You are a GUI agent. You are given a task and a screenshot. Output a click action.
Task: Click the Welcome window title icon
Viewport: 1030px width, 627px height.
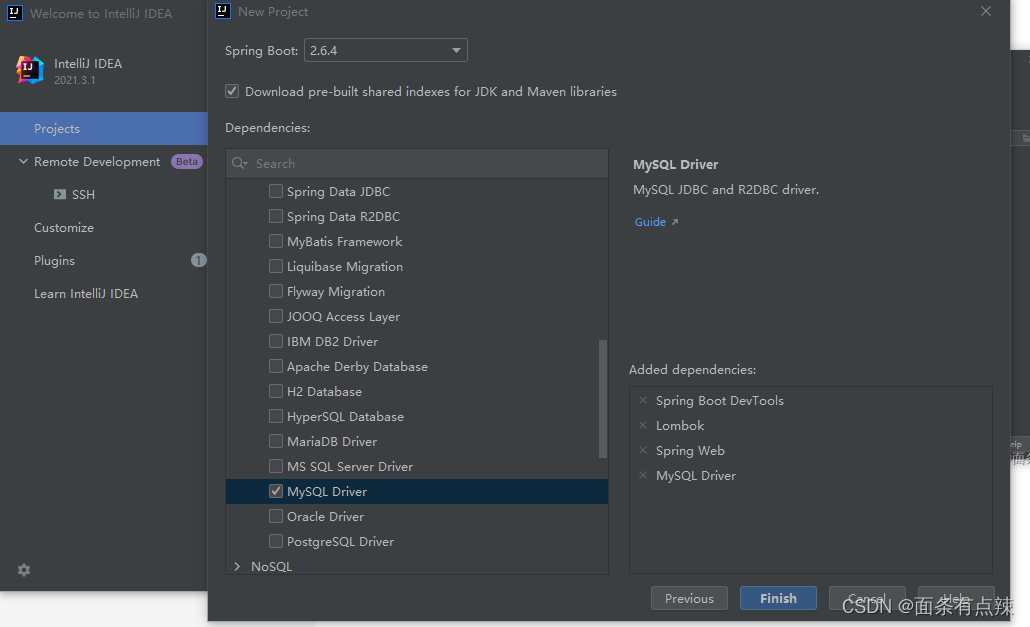[14, 13]
